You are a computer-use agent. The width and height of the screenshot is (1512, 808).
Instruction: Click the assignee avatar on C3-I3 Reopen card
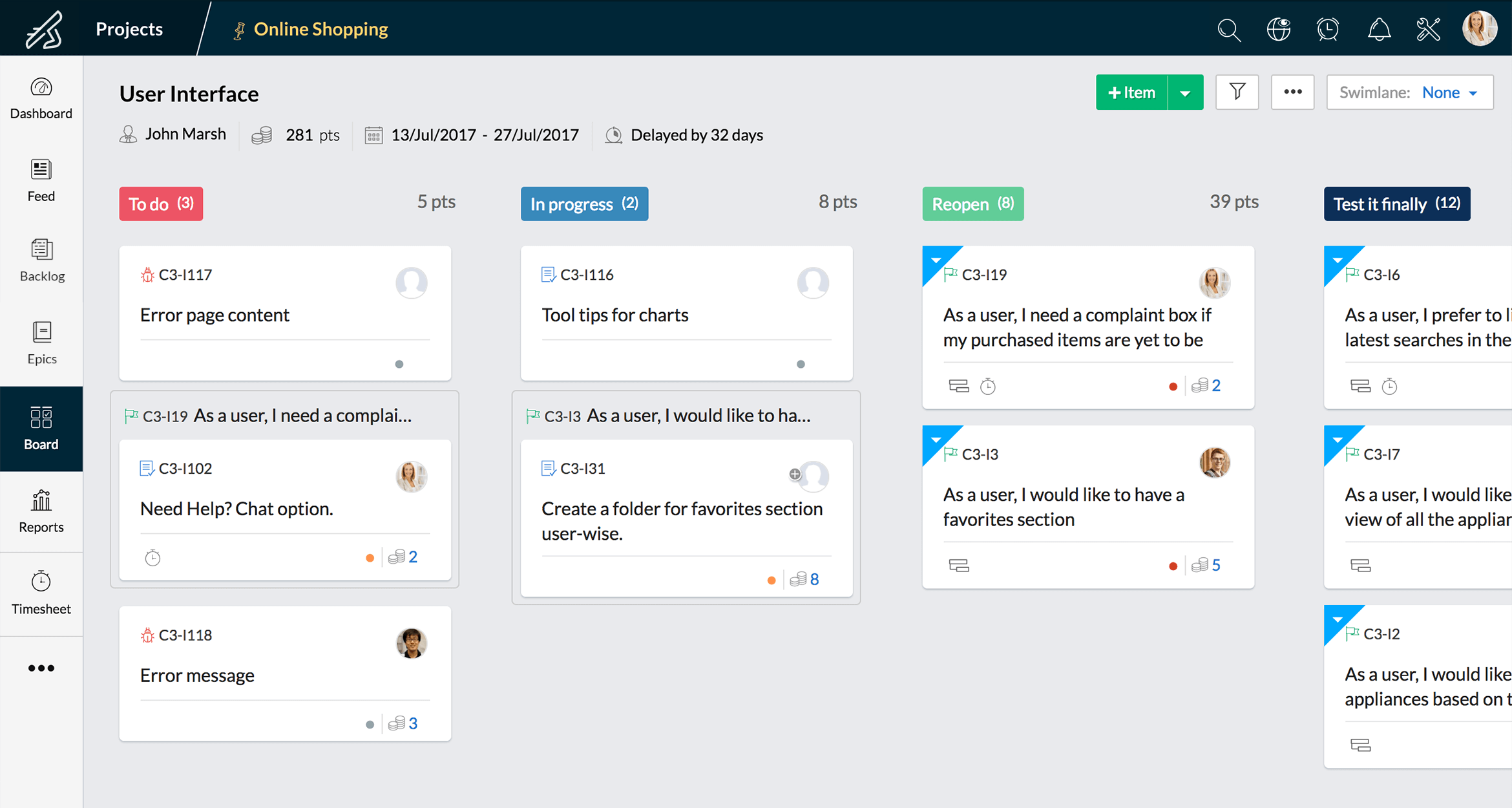pos(1214,462)
